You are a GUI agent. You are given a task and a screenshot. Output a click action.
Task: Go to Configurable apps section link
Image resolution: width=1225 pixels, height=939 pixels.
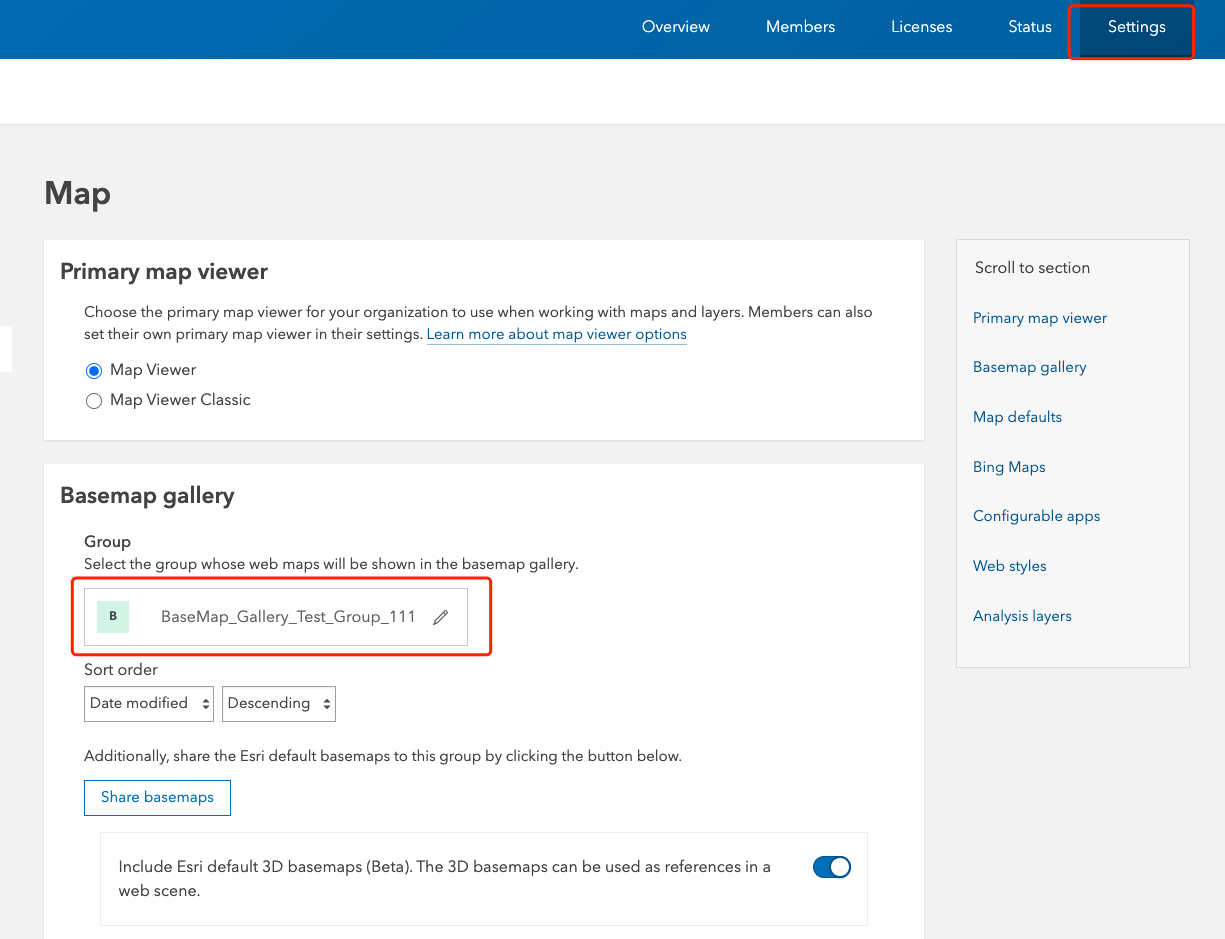click(1036, 516)
